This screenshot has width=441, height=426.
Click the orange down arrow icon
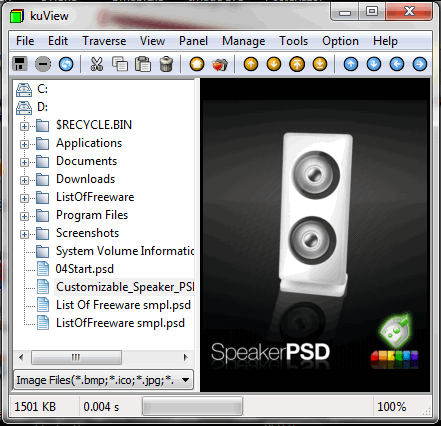tap(274, 64)
